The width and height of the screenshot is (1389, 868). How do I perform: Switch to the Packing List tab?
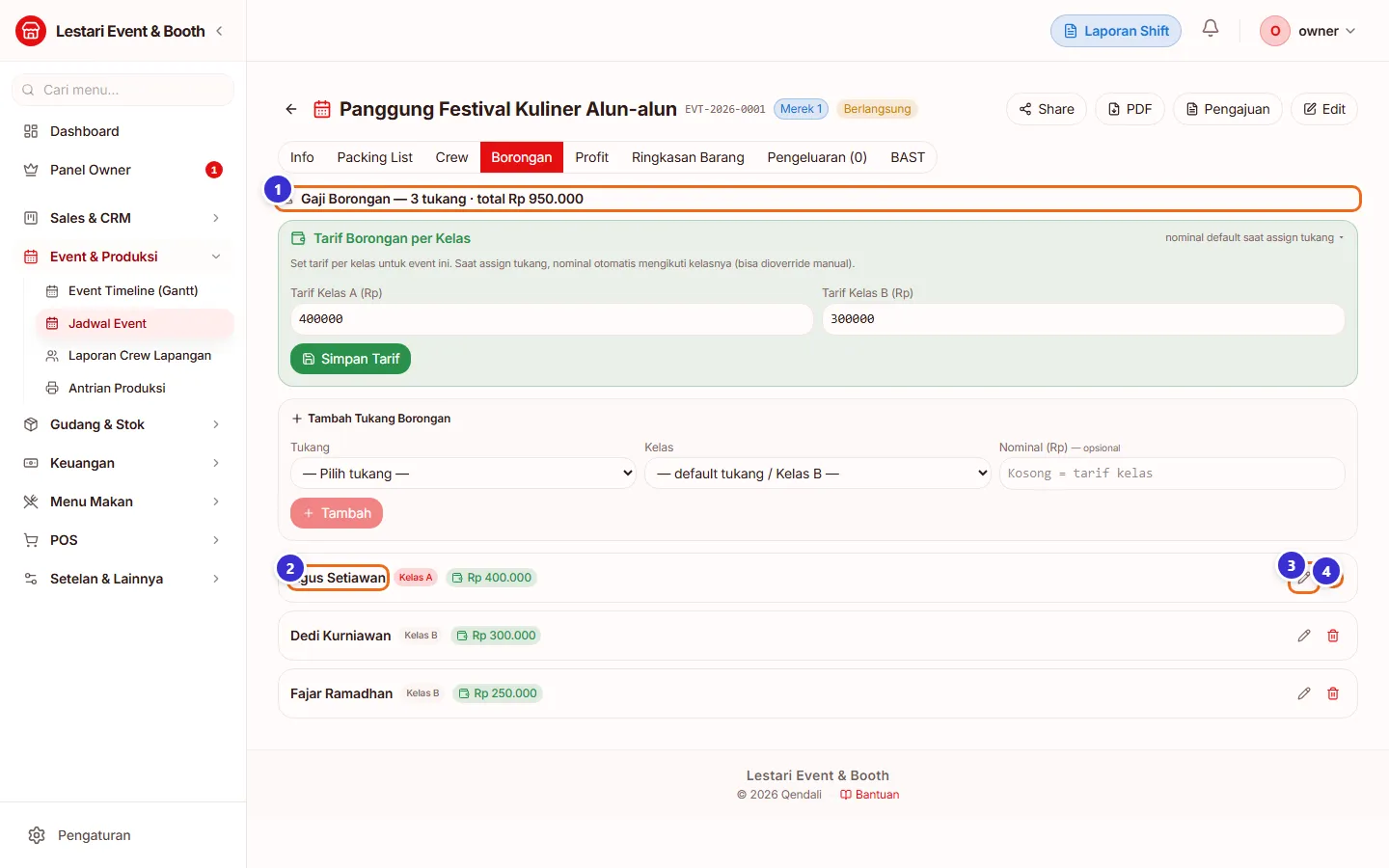click(374, 157)
